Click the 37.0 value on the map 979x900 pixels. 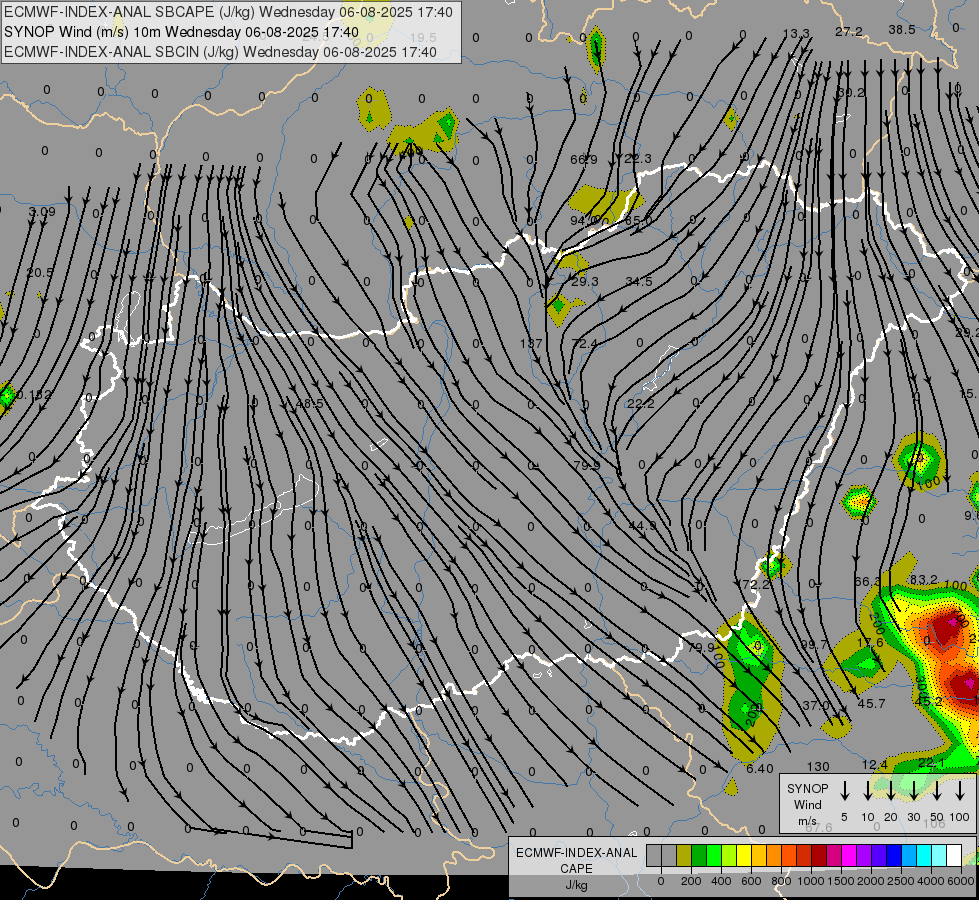pyautogui.click(x=815, y=705)
